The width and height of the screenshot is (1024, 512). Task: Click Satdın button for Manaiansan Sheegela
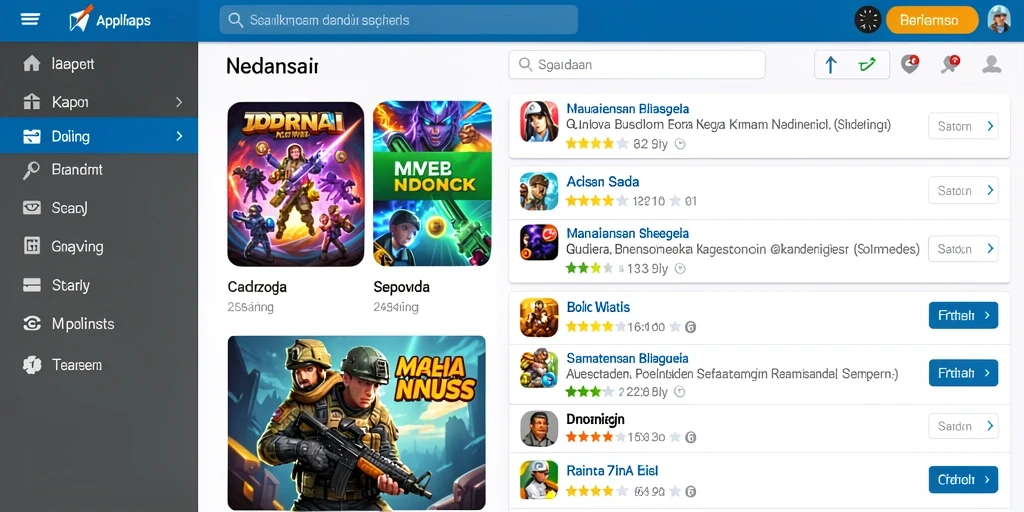(x=963, y=249)
